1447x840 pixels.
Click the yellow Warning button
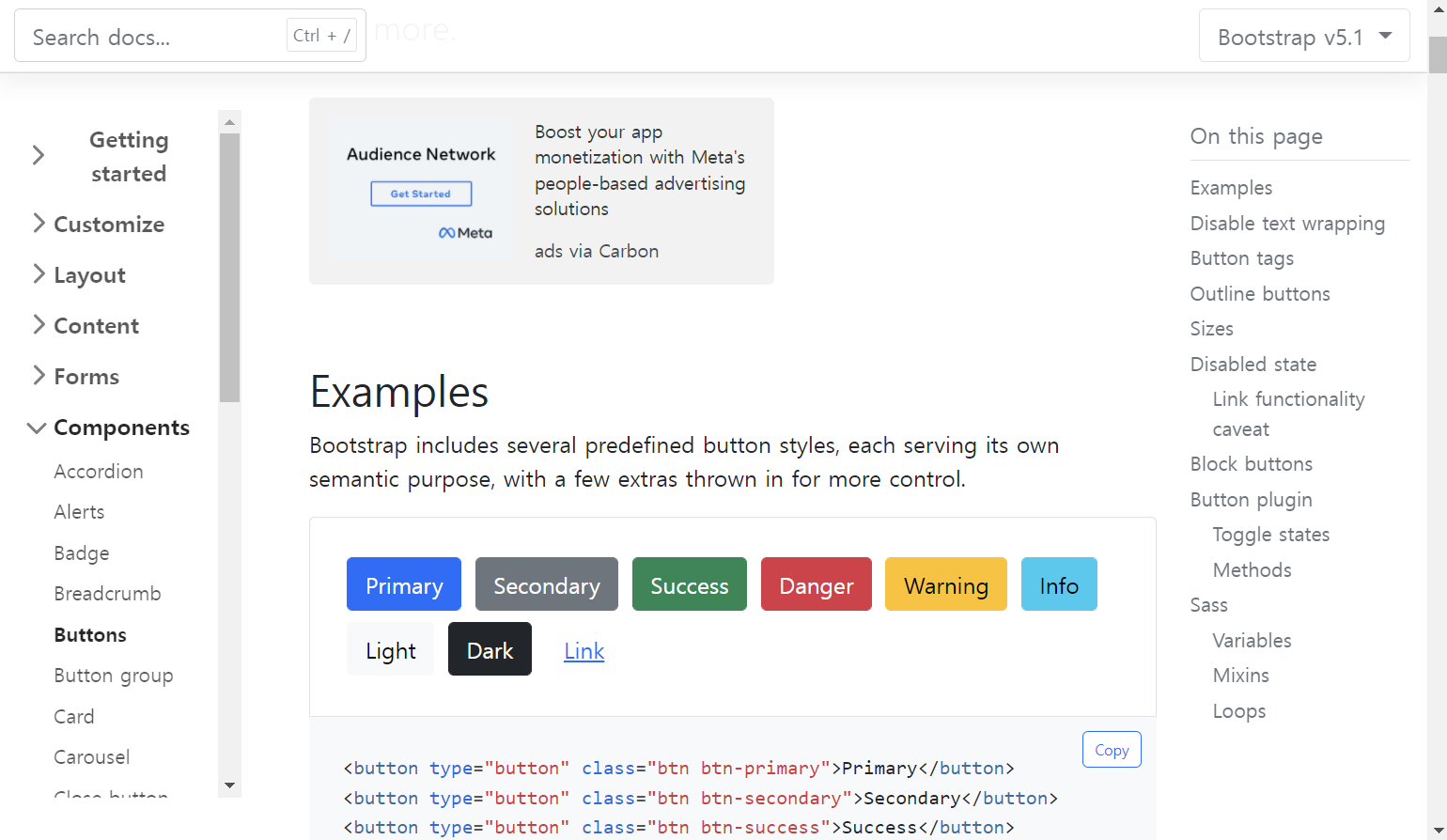(946, 584)
